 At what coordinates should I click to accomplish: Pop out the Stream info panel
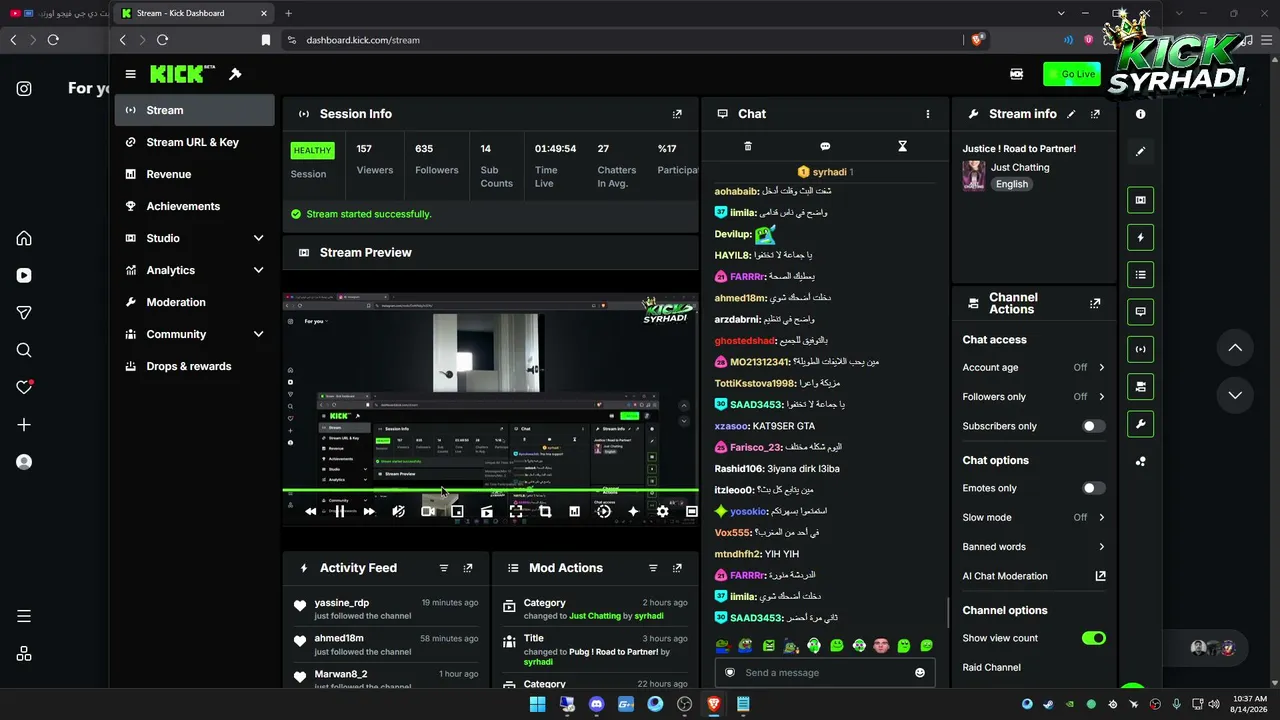tap(1095, 114)
